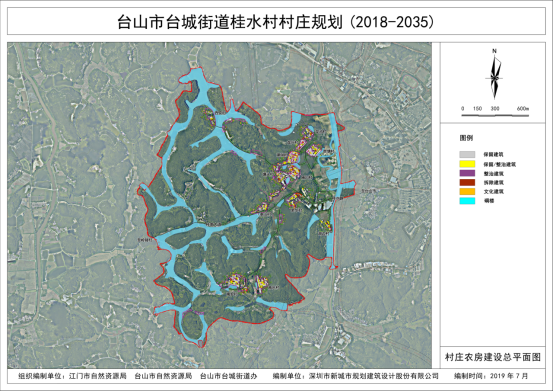Click the 图例 legend heading
Viewport: 554px width, 391px height.
(466, 138)
